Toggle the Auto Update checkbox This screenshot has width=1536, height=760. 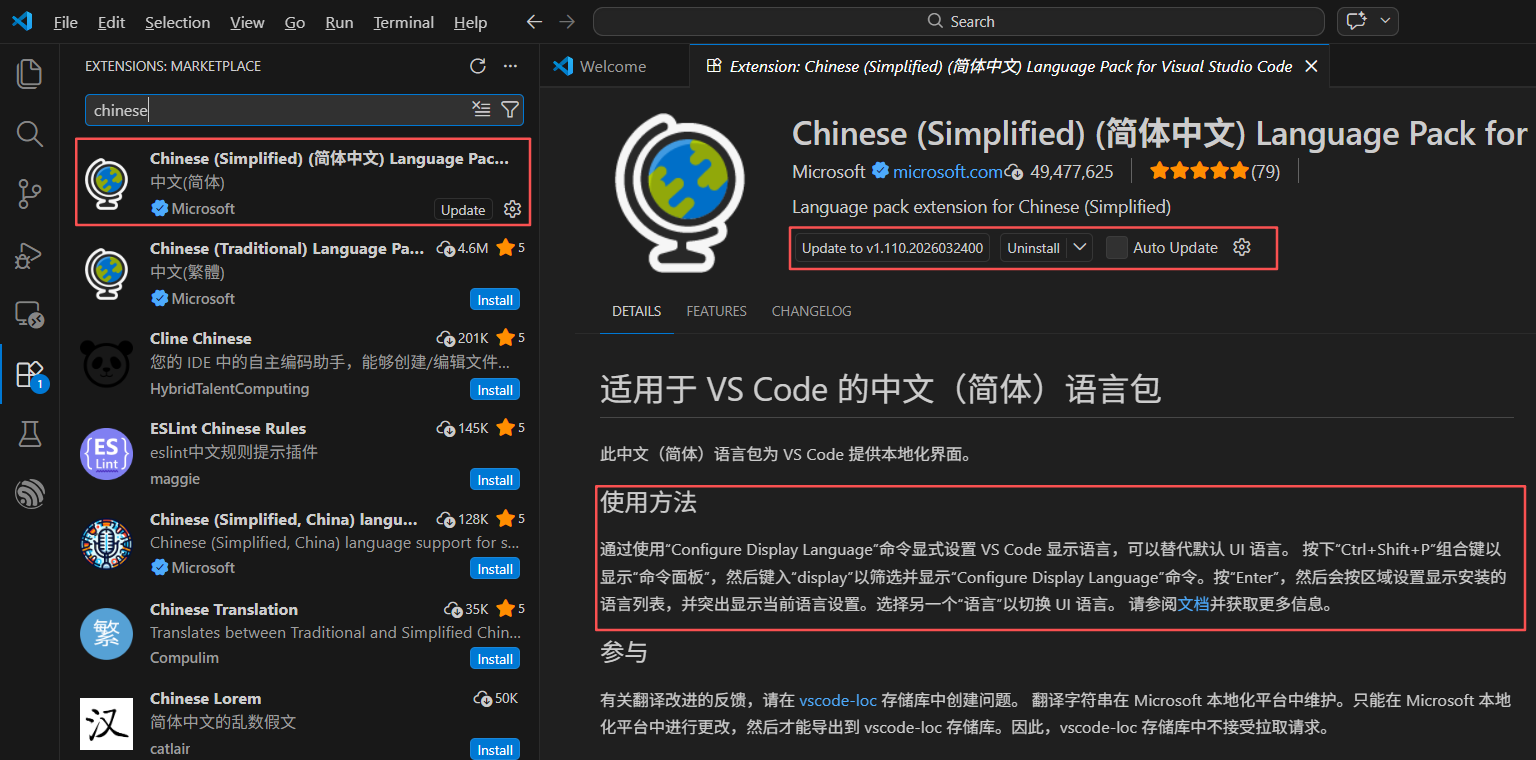pos(1117,247)
